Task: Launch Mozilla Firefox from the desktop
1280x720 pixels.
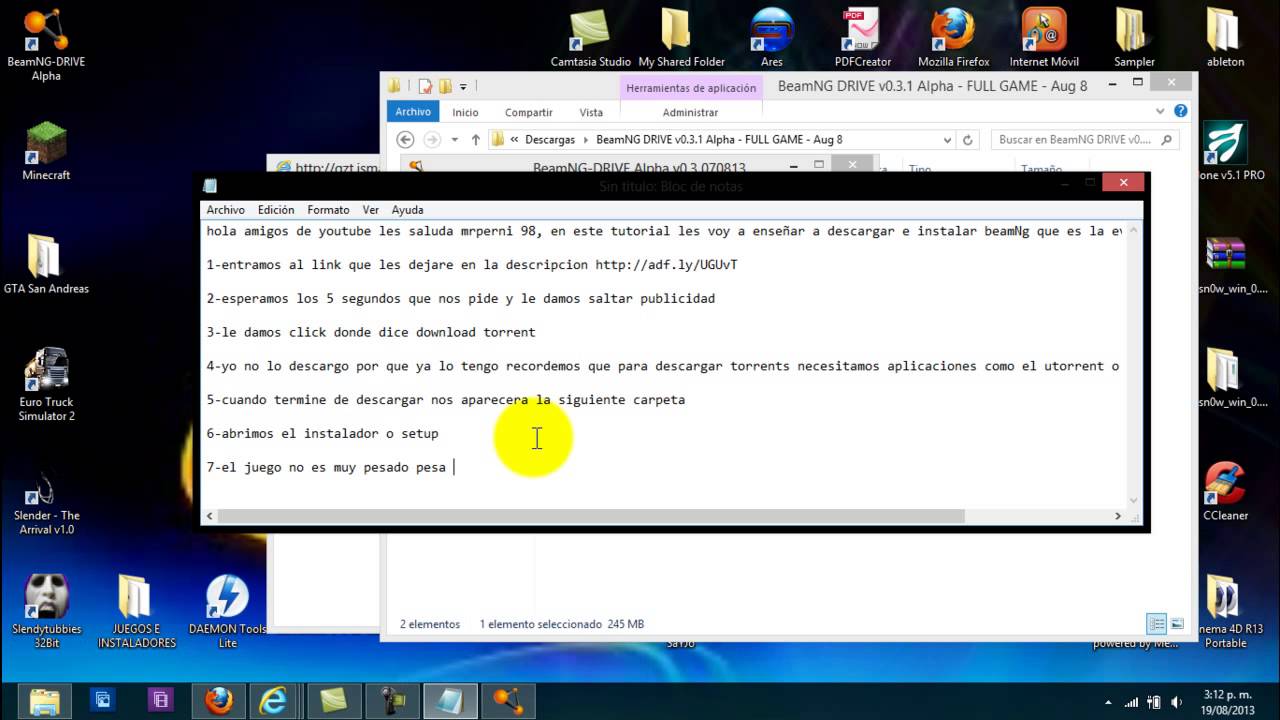Action: (953, 39)
